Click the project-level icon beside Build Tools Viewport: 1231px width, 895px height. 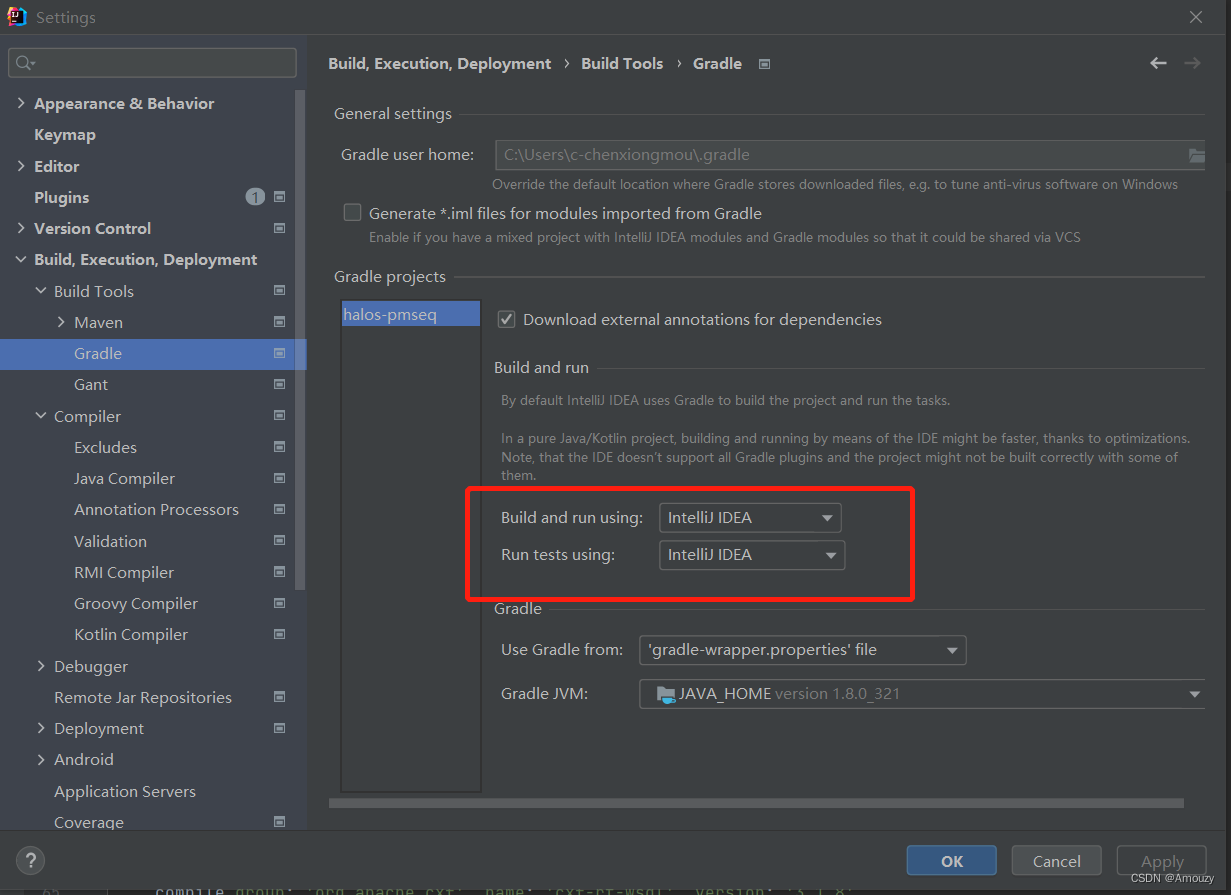point(280,291)
